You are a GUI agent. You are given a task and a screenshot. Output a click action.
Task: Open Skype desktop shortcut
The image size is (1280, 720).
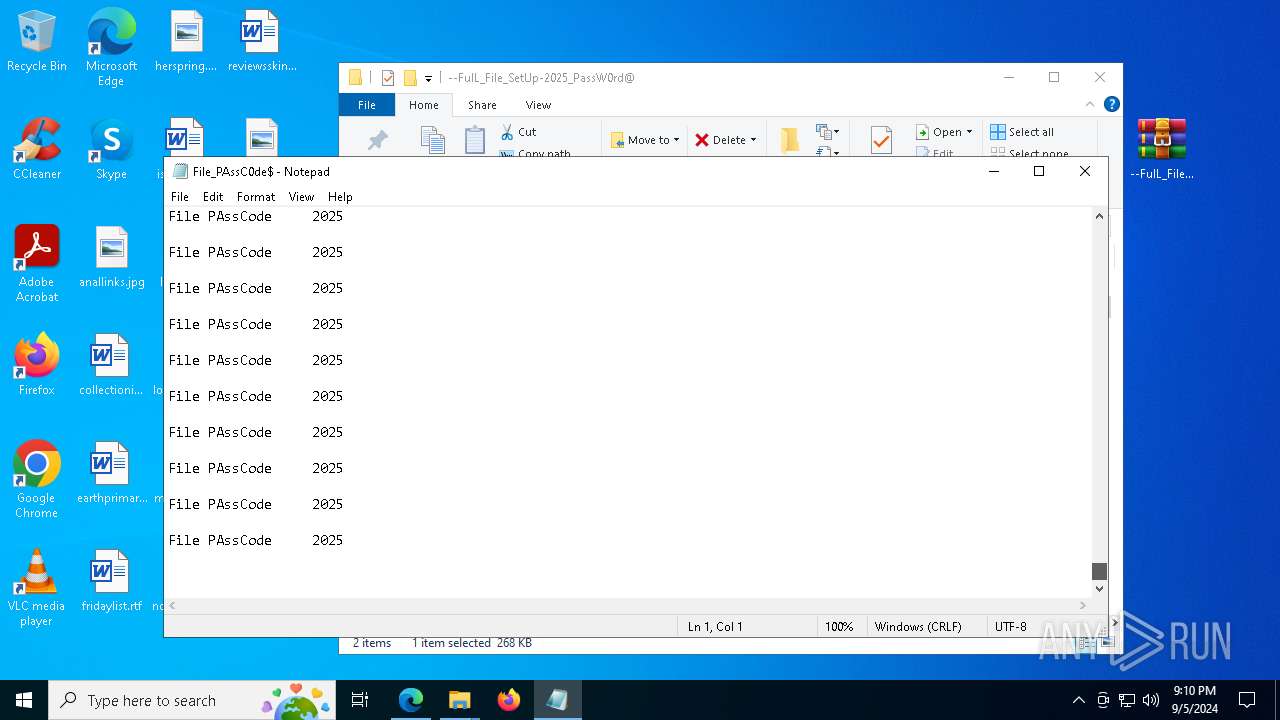[x=111, y=150]
